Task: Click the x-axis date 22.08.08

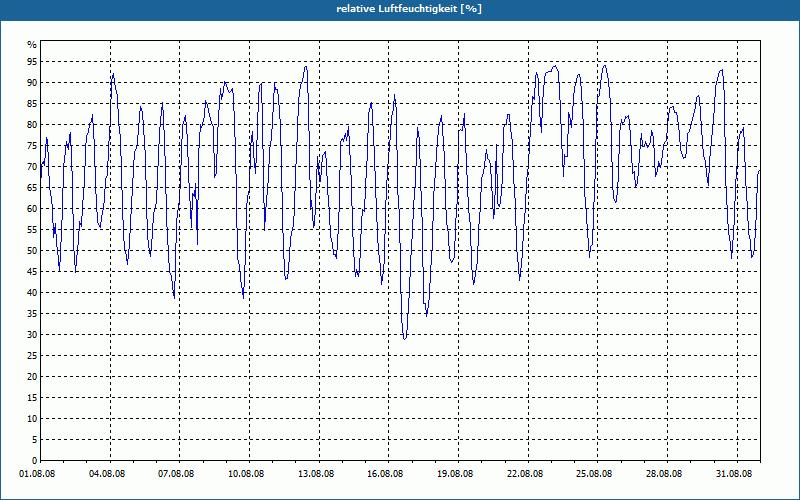Action: [526, 474]
